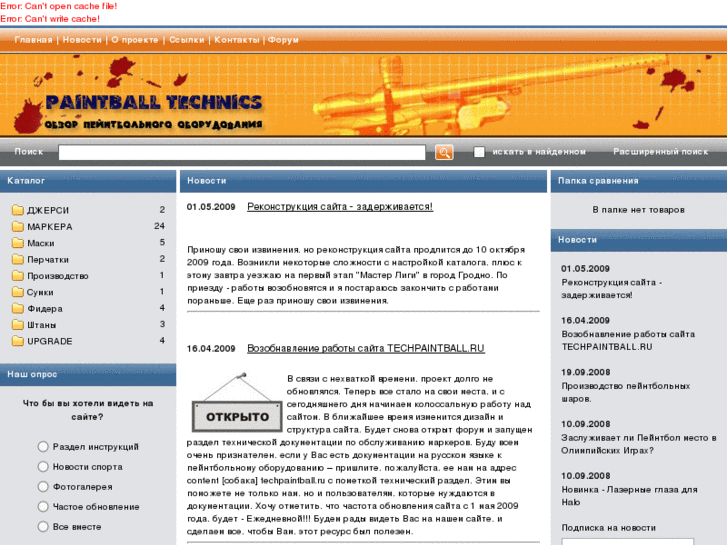Click the 'Наш опрос' panel header
This screenshot has height=545, width=727.
pos(88,374)
